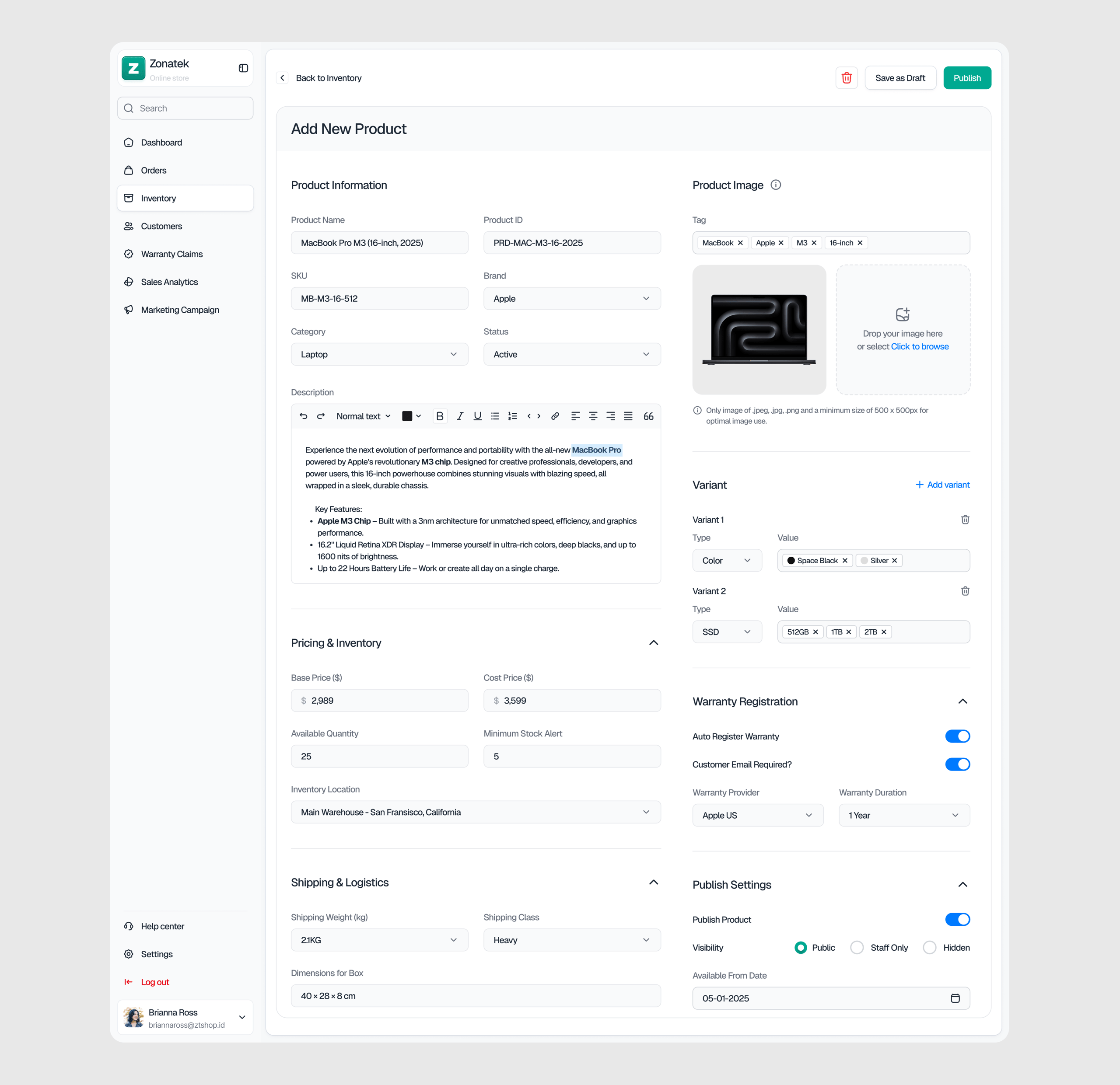Screen dimensions: 1120x1085
Task: Align description text right
Action: [611, 416]
